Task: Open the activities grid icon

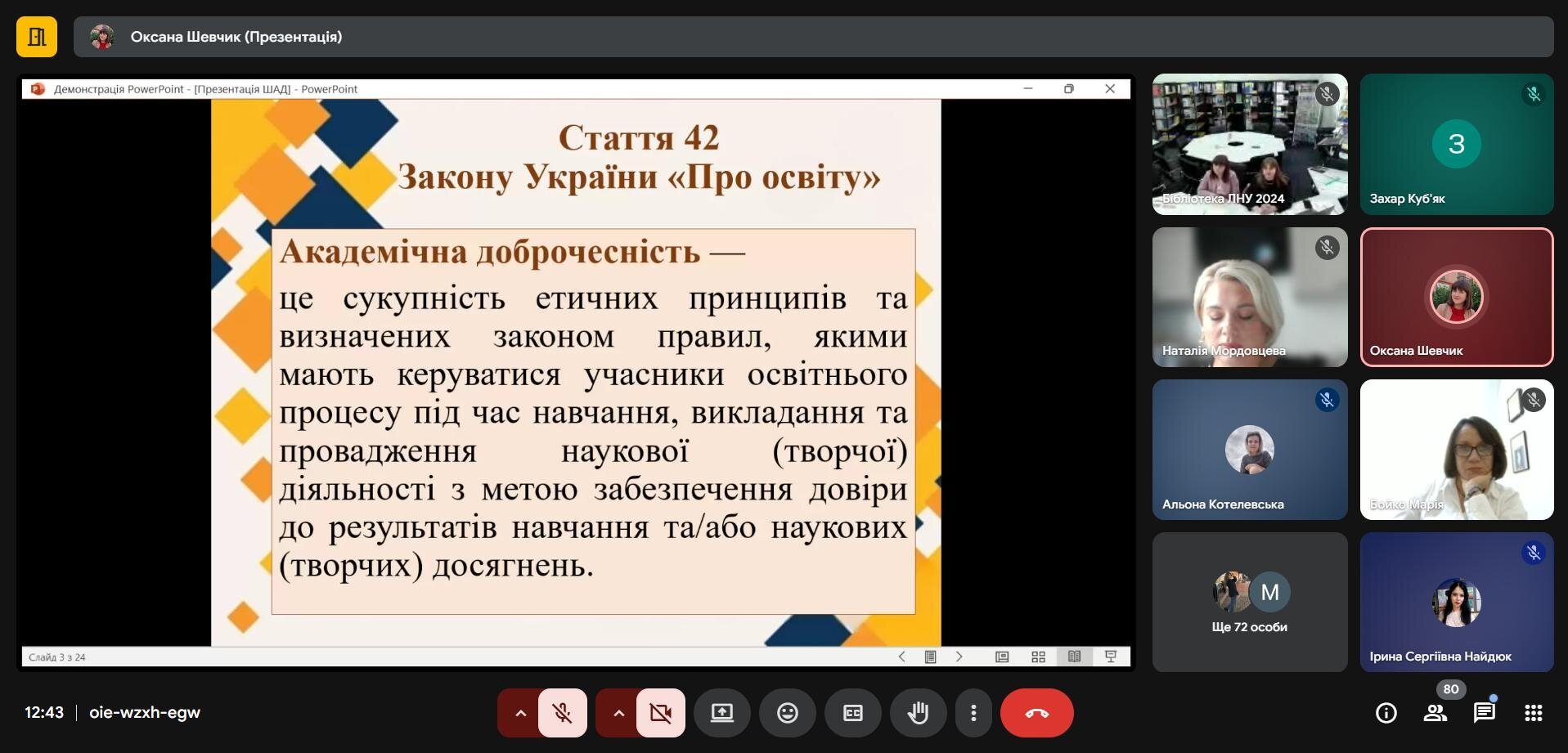Action: (1534, 713)
